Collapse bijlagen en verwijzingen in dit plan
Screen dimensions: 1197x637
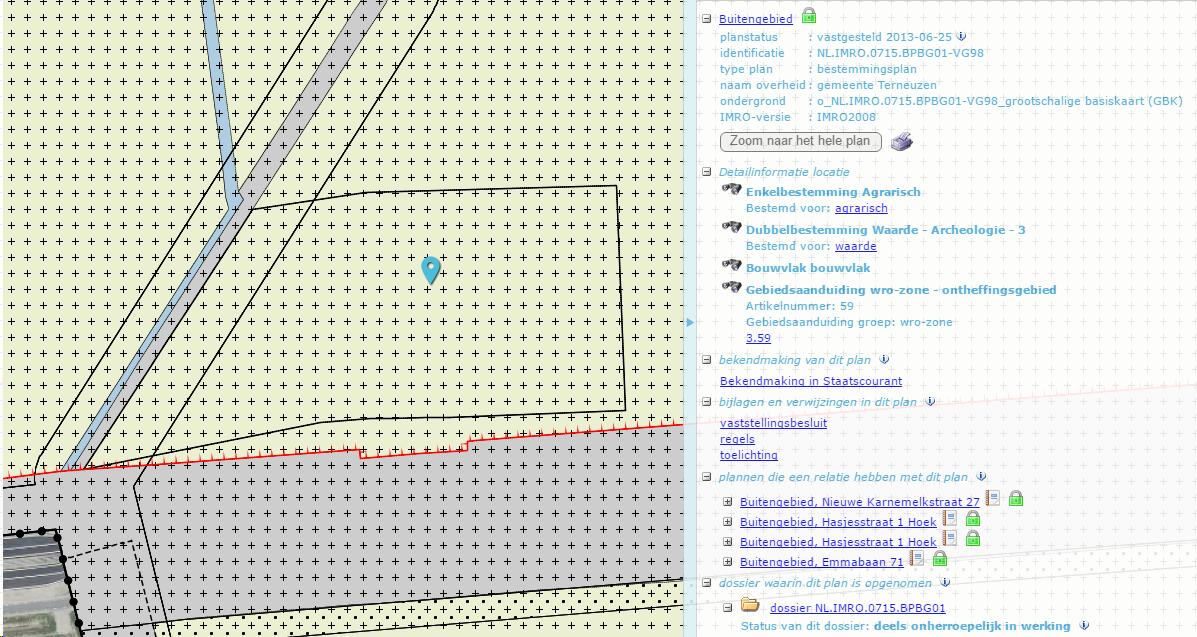707,402
